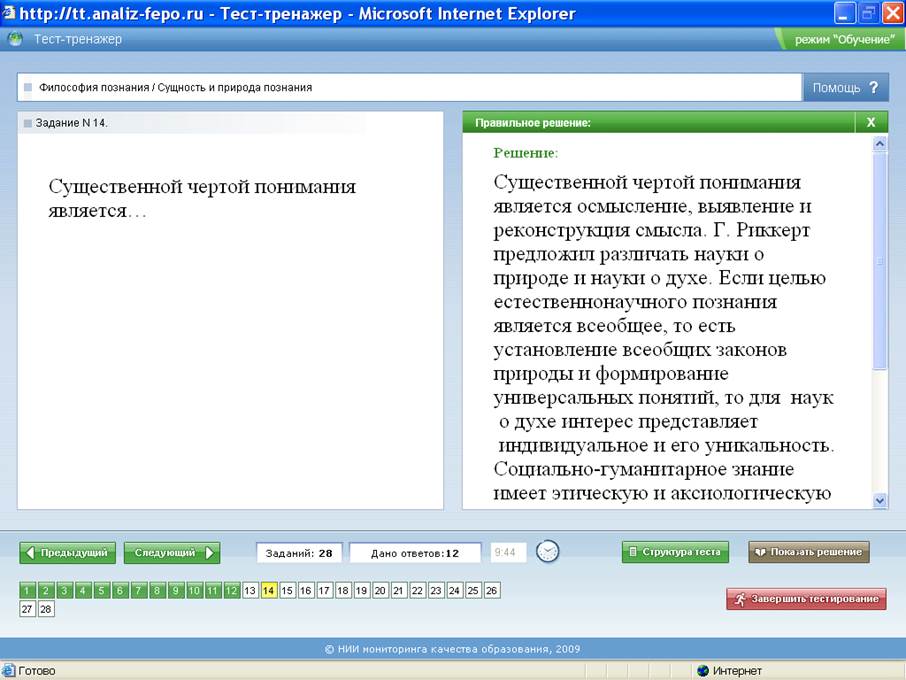Go to next question with Следующий

click(172, 552)
